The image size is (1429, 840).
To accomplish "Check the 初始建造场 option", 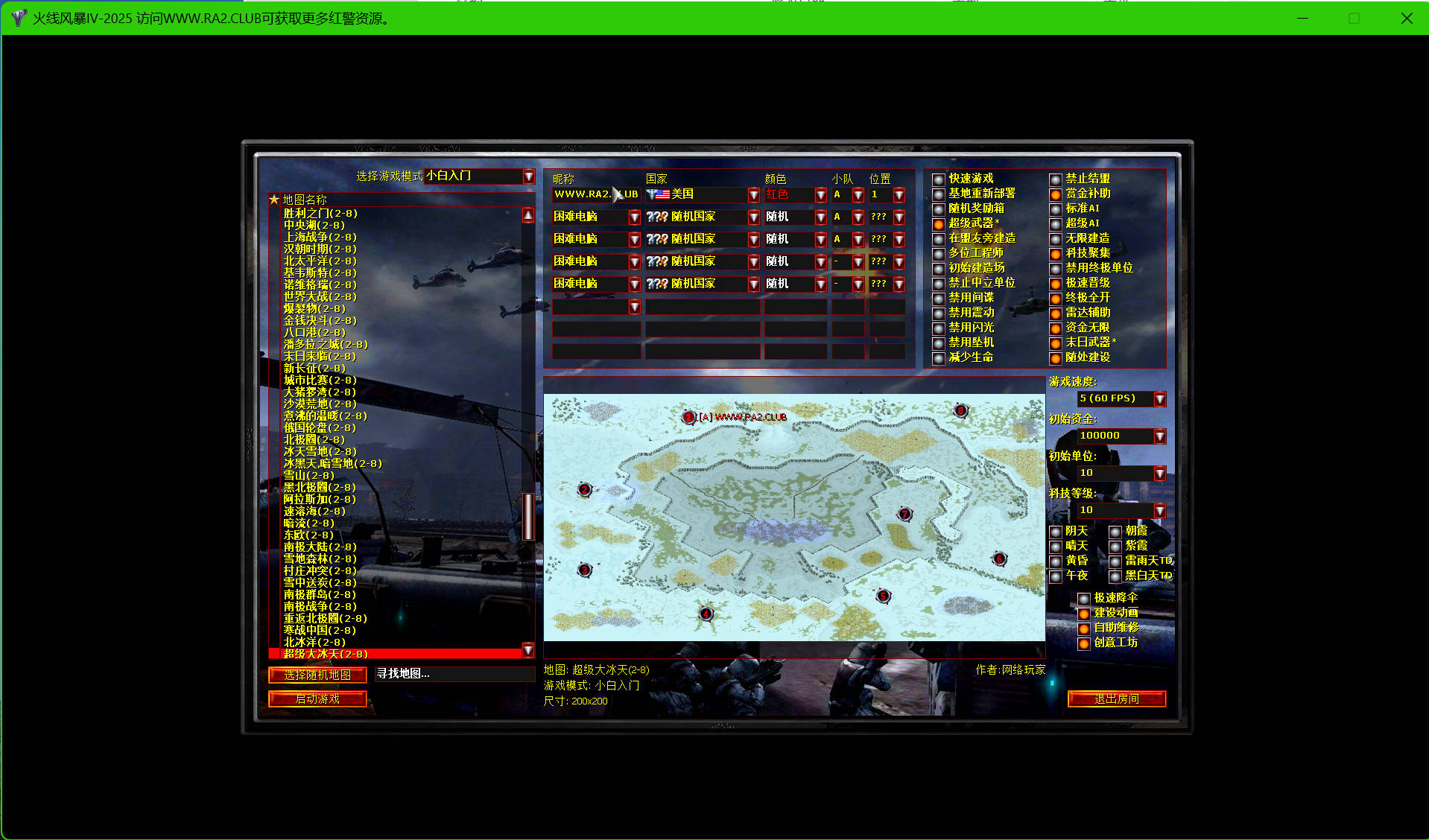I will click(x=939, y=269).
